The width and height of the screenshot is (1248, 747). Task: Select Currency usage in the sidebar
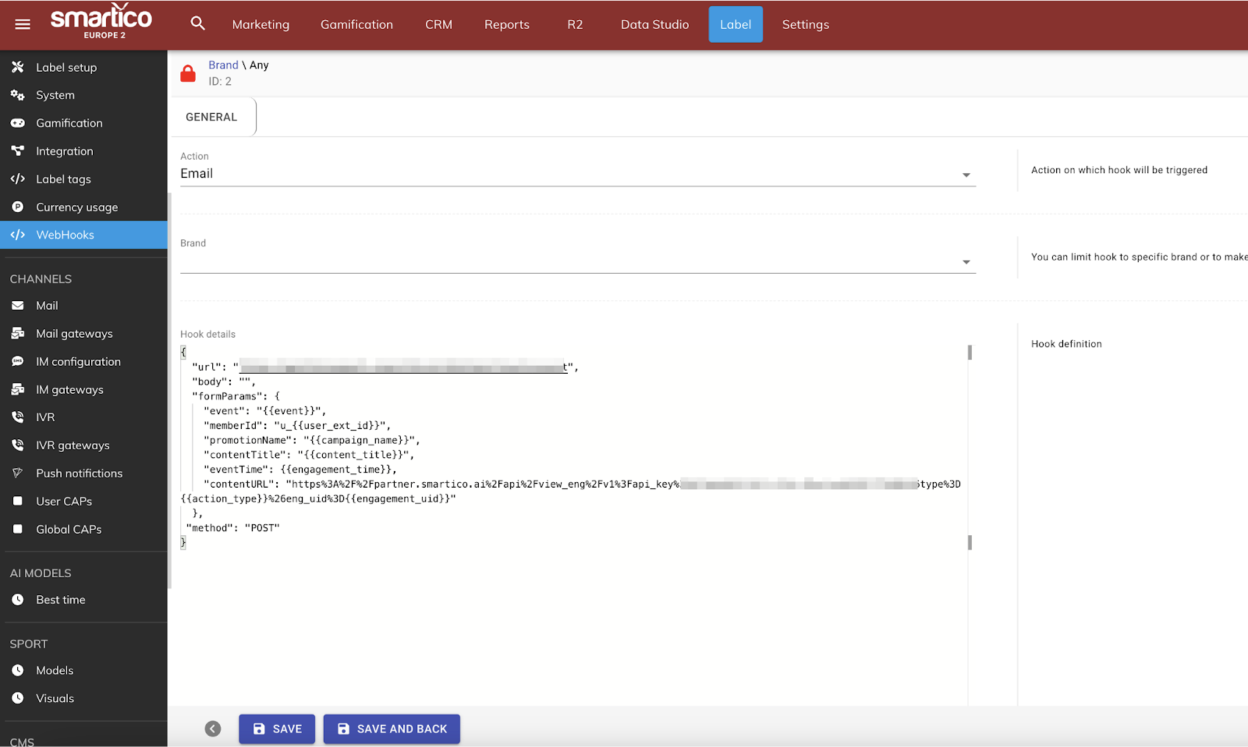point(76,207)
